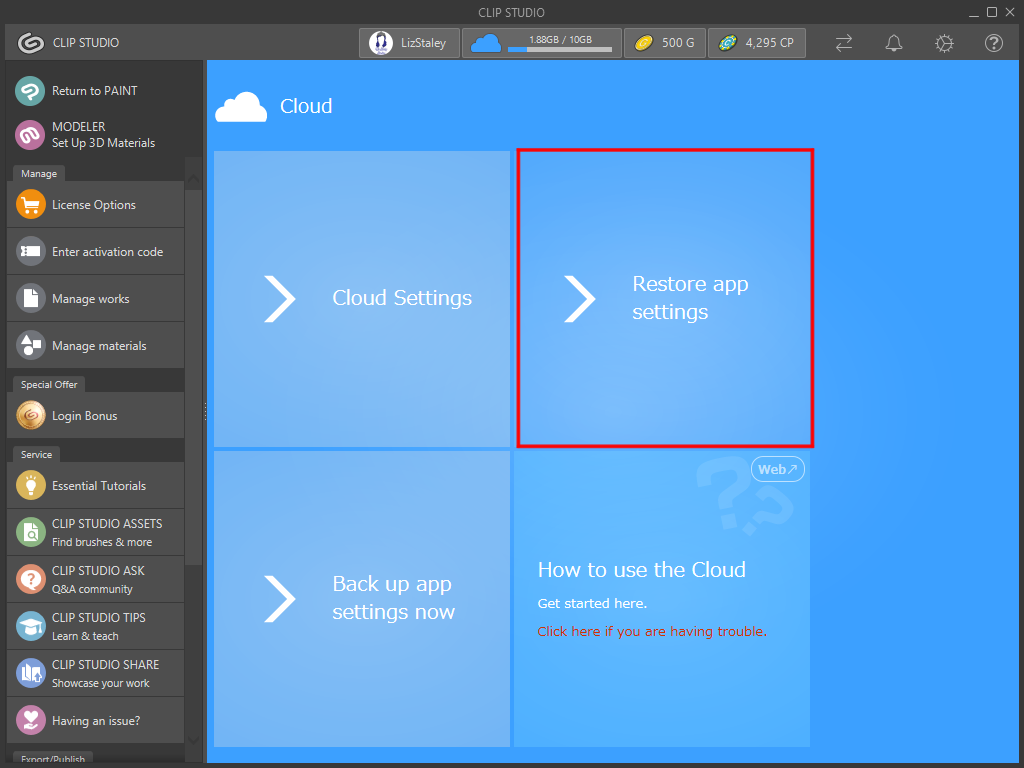Viewport: 1024px width, 768px height.
Task: Open cloud storage usage indicator
Action: (x=541, y=43)
